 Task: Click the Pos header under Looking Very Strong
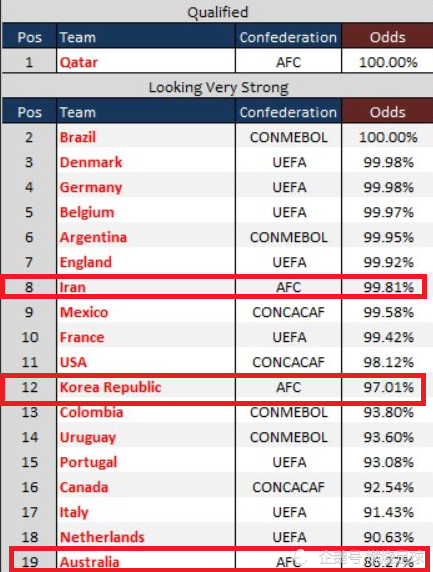[x=30, y=112]
